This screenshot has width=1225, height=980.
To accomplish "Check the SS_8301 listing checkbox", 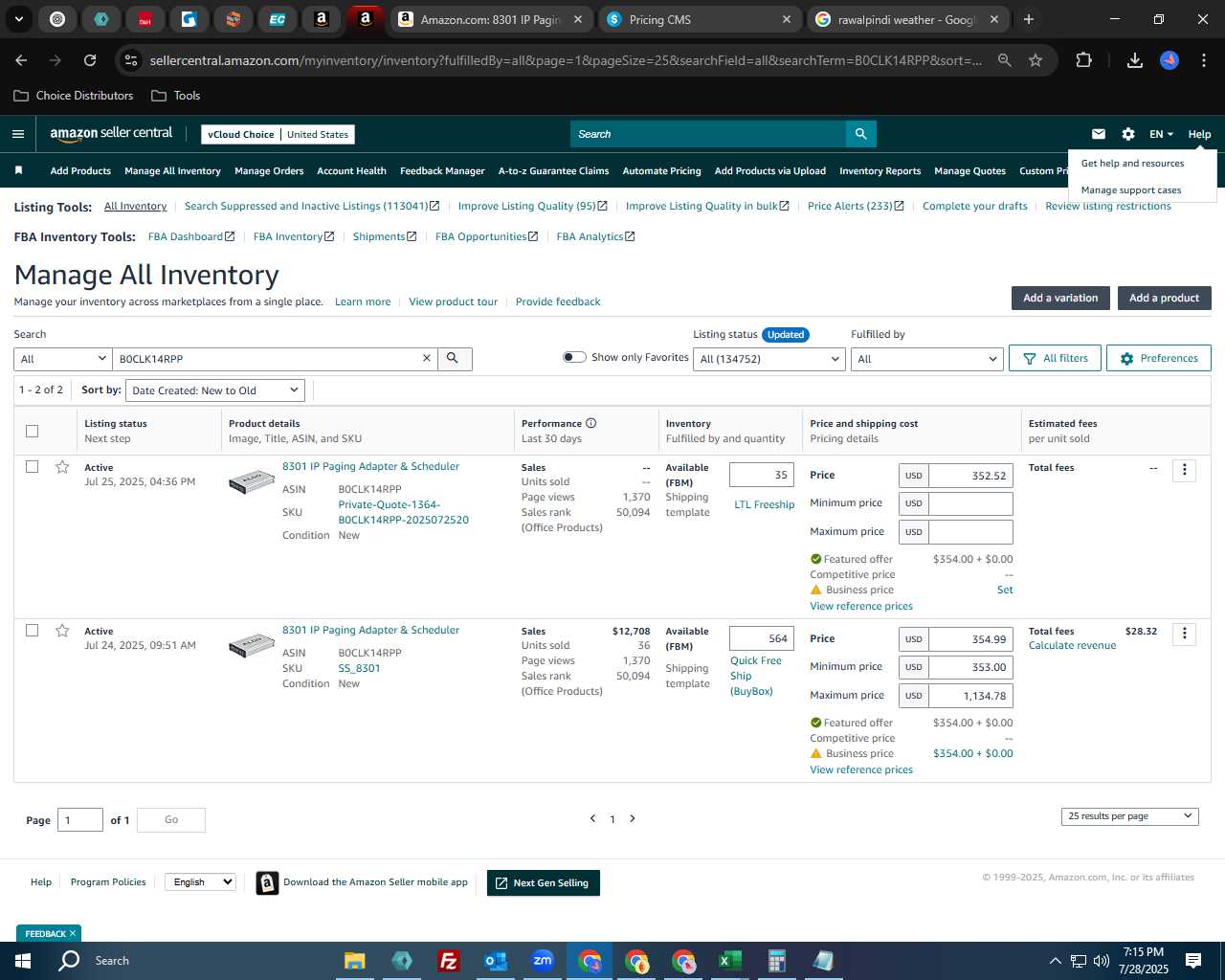I will click(x=32, y=631).
